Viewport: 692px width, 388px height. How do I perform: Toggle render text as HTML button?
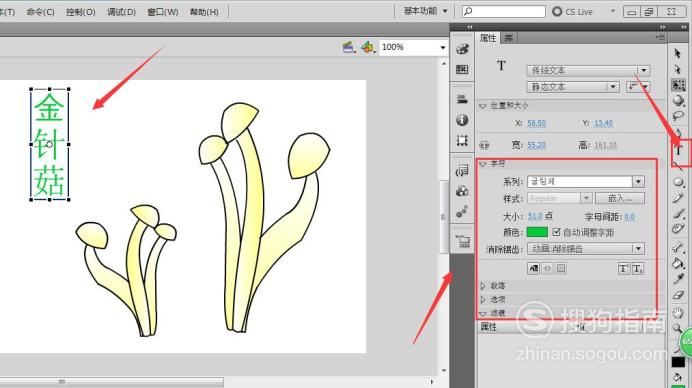[547, 268]
